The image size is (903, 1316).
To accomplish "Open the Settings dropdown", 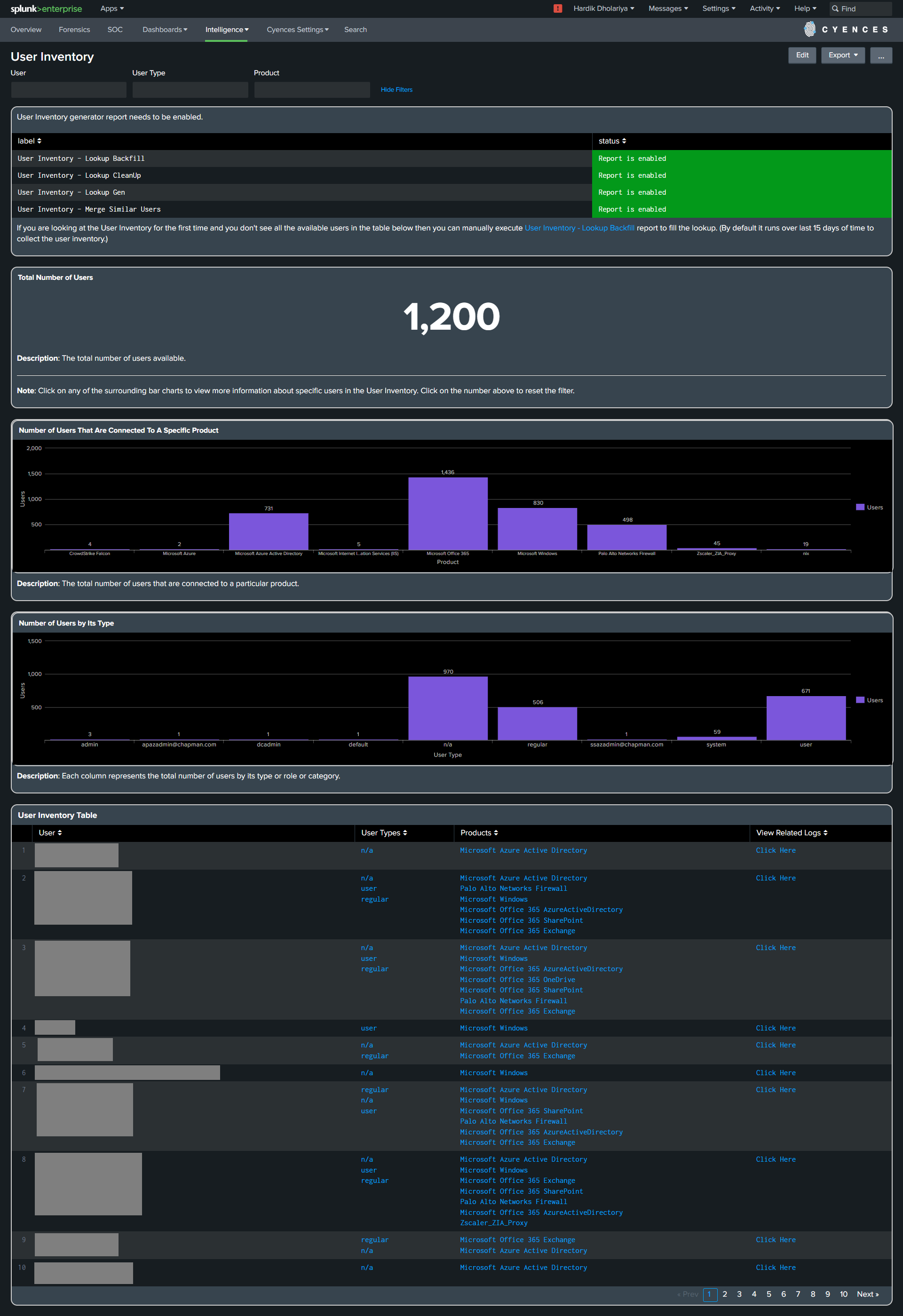I will (x=719, y=8).
